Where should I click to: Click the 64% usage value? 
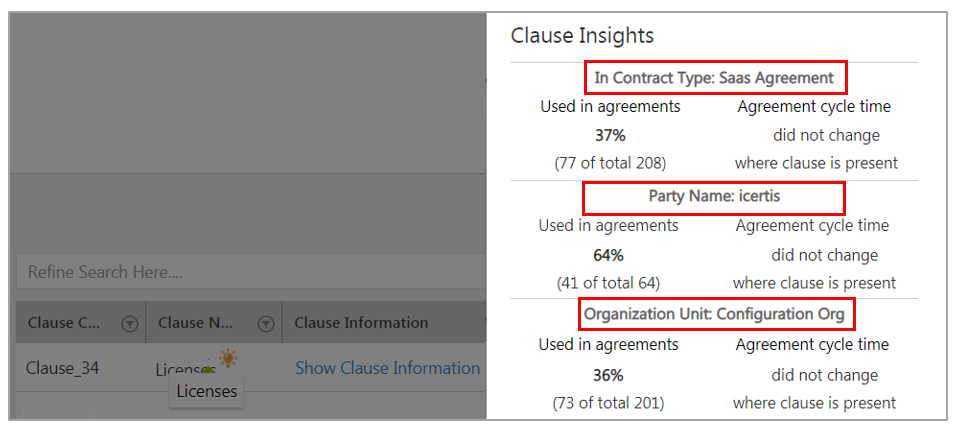click(609, 255)
